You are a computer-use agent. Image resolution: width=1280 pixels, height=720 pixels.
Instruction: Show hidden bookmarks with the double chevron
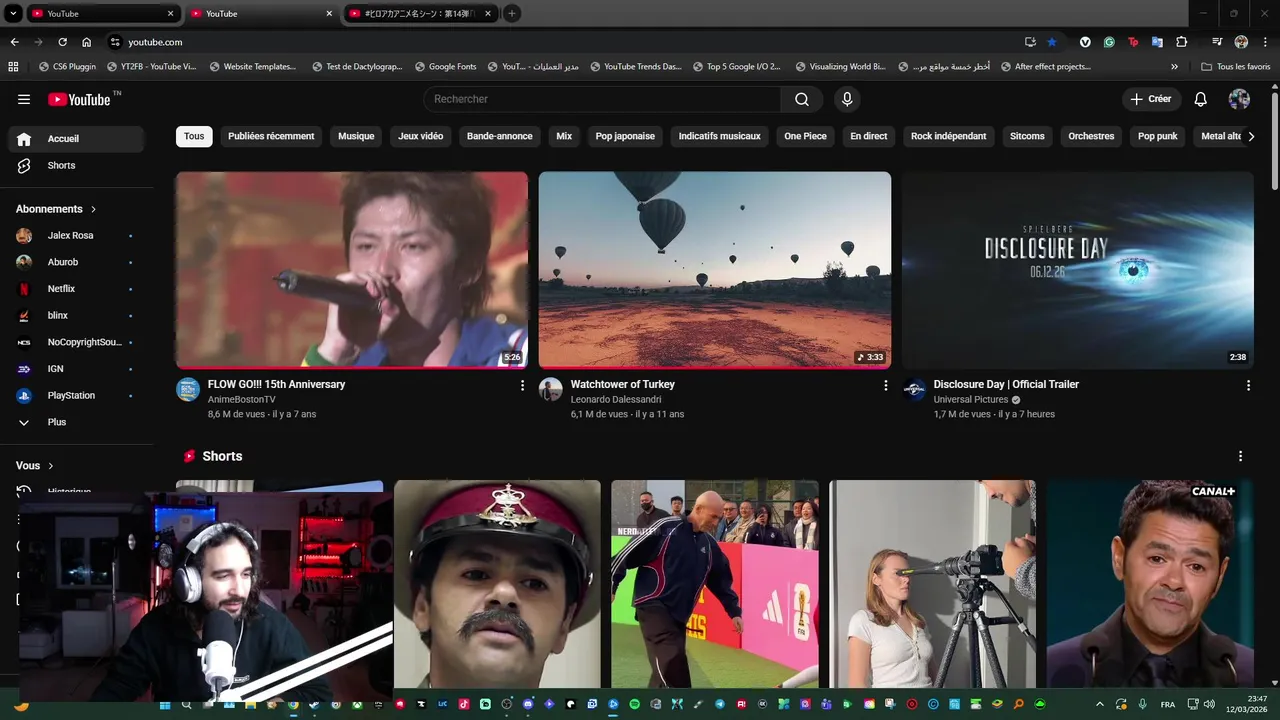point(1174,67)
